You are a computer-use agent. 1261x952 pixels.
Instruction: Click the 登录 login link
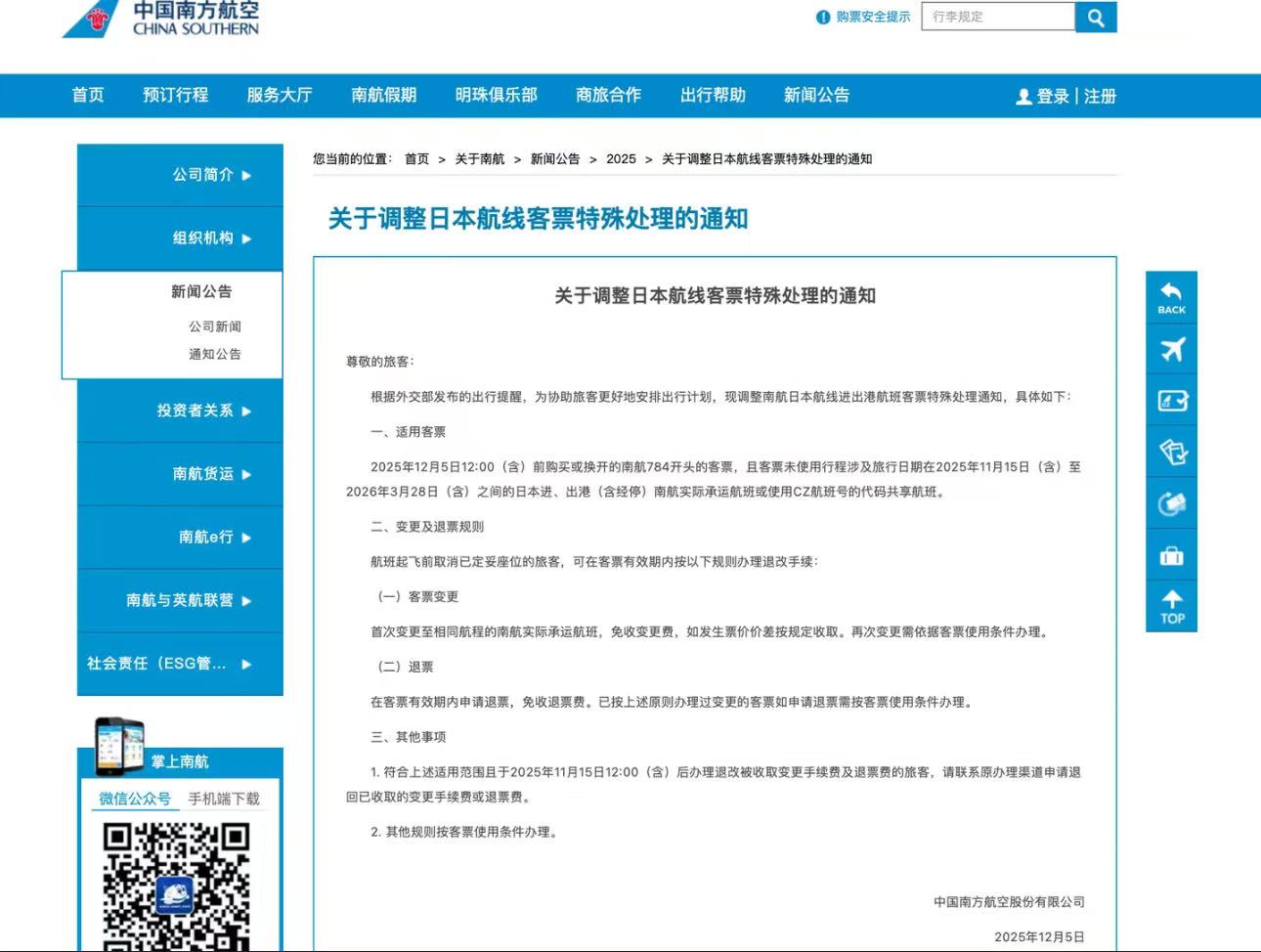click(1052, 96)
